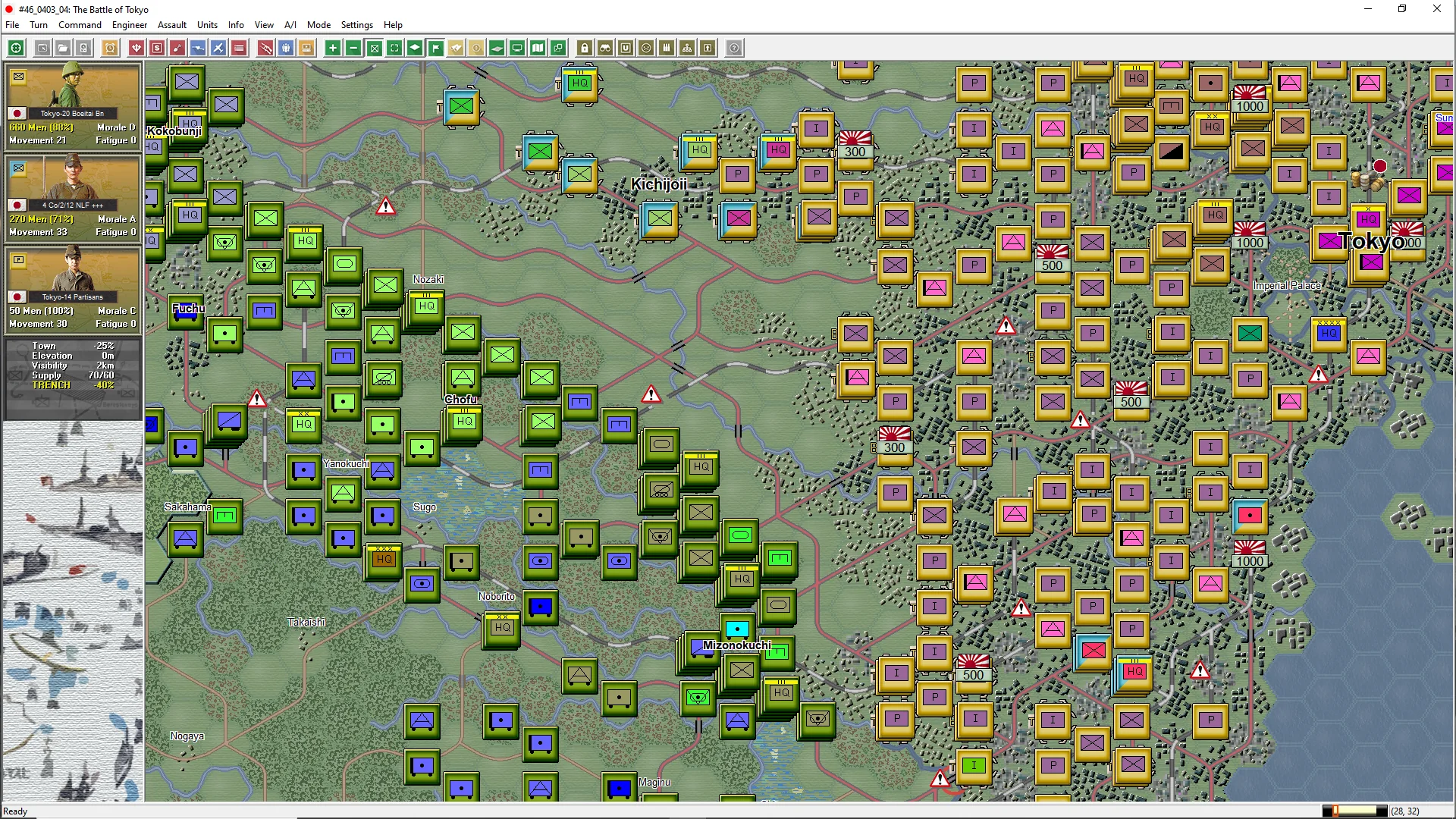1456x819 pixels.
Task: Click the green overlapping windows icon
Action: pos(558,48)
